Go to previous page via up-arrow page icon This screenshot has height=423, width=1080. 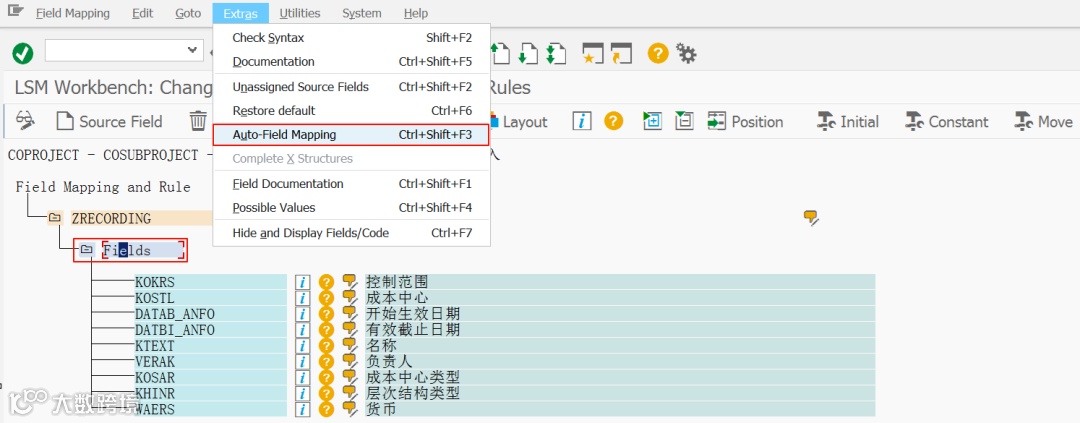pos(500,52)
